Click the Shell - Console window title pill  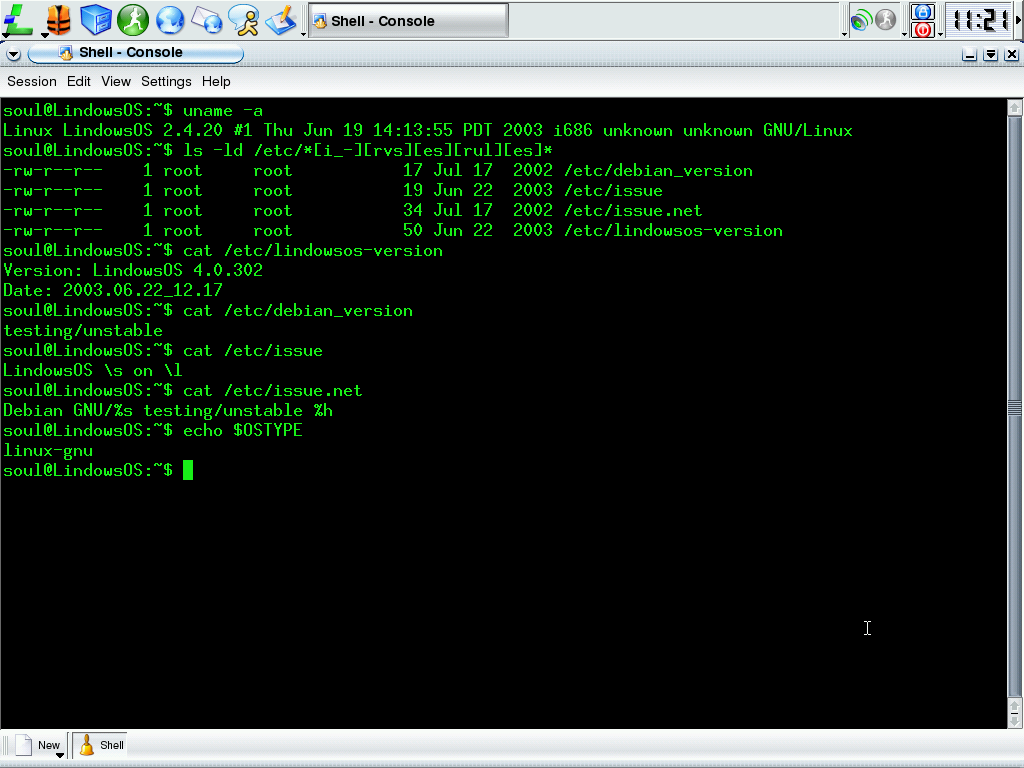(136, 53)
